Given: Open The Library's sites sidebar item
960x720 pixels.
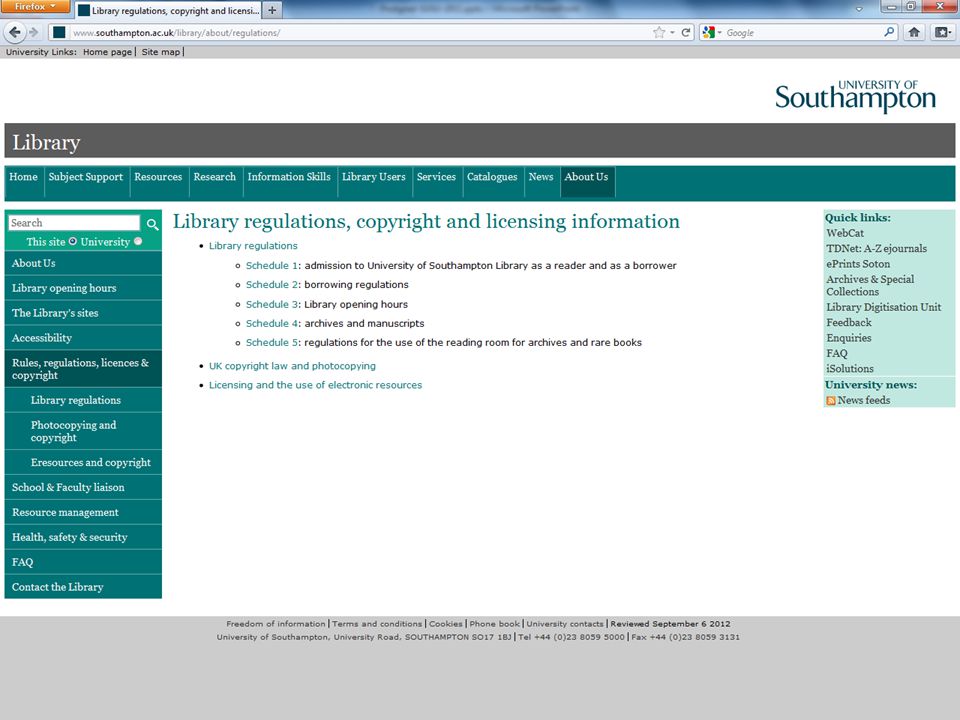Looking at the screenshot, I should pyautogui.click(x=83, y=313).
